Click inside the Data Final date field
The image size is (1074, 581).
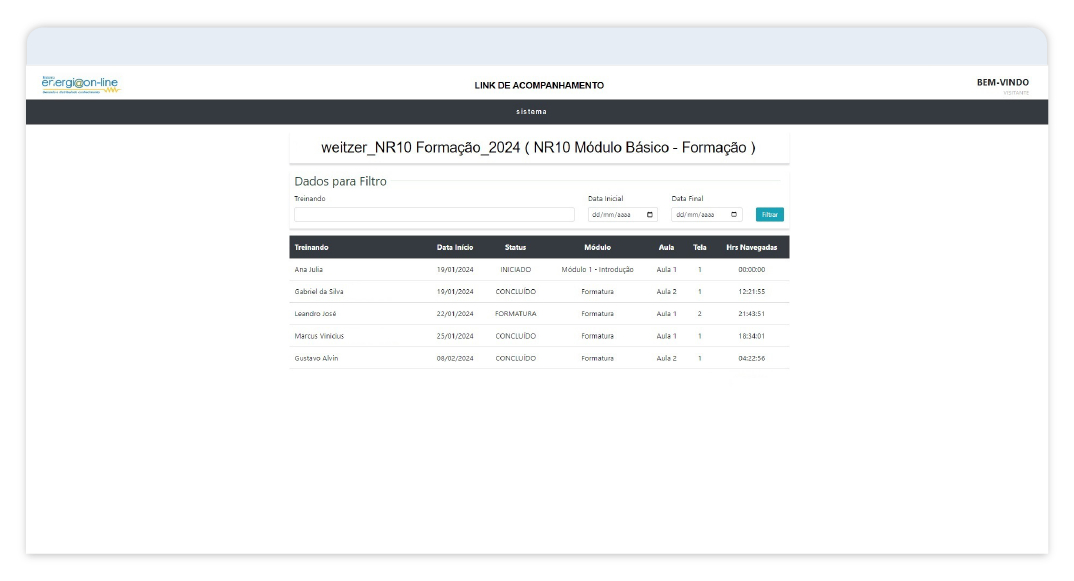tap(696, 214)
